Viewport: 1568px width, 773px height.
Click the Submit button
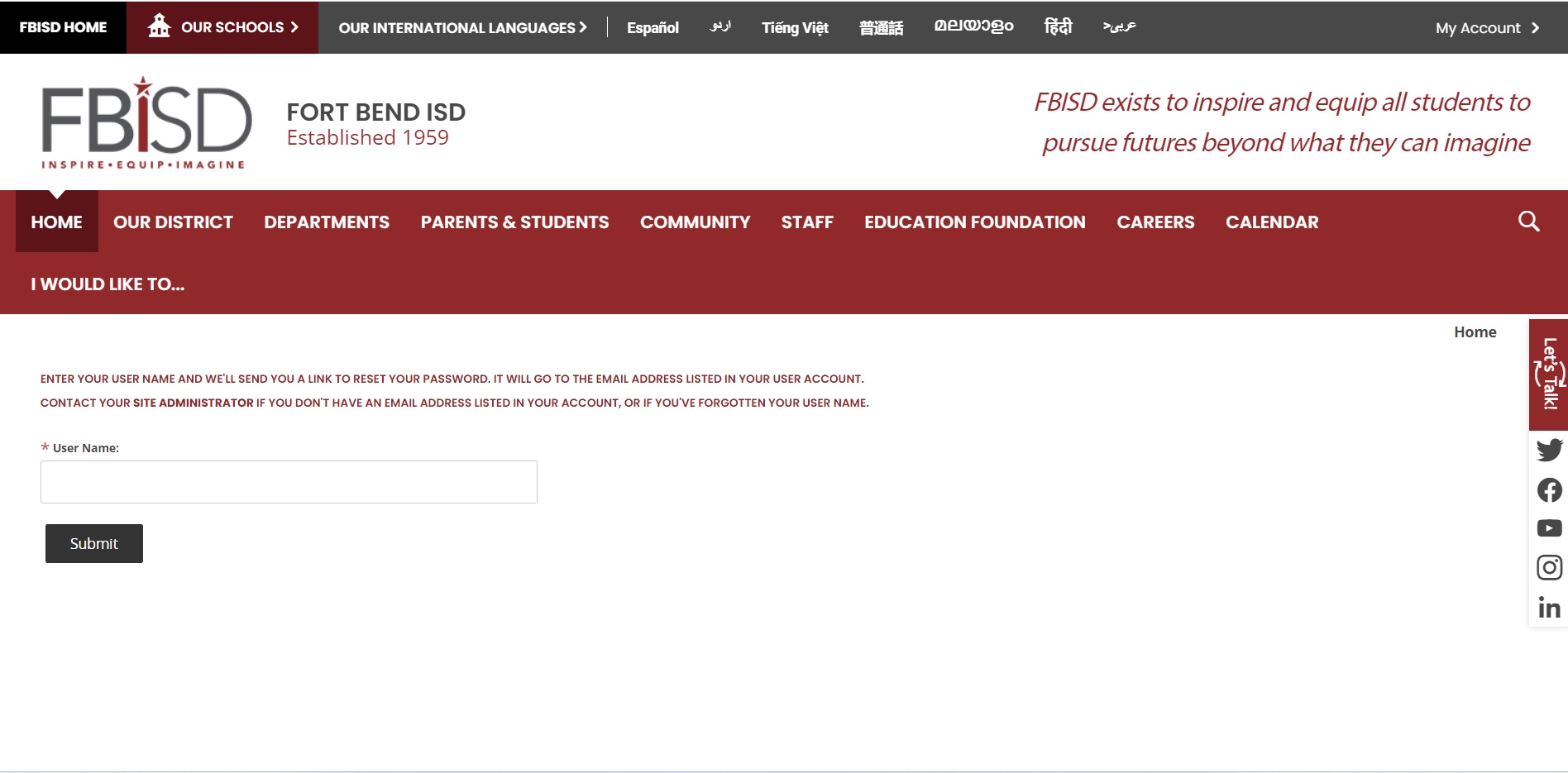94,543
